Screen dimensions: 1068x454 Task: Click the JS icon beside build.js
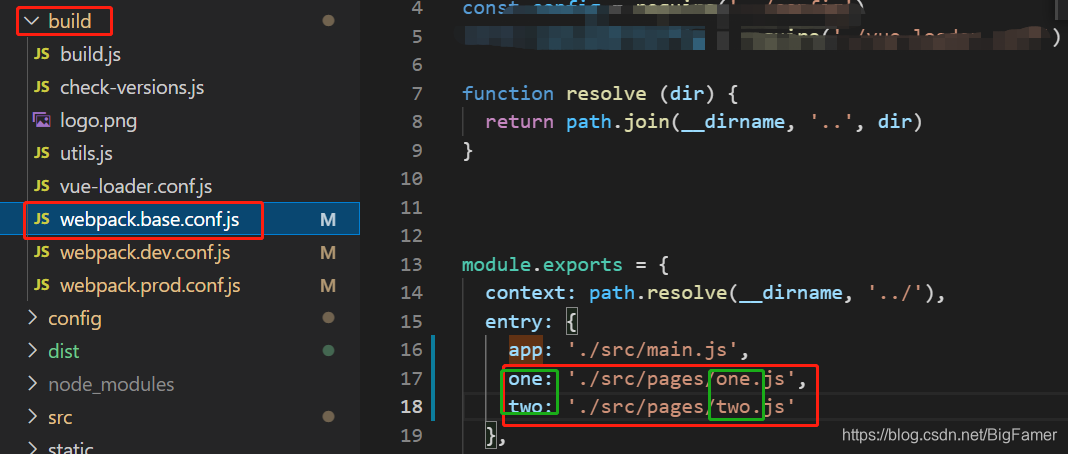(42, 54)
